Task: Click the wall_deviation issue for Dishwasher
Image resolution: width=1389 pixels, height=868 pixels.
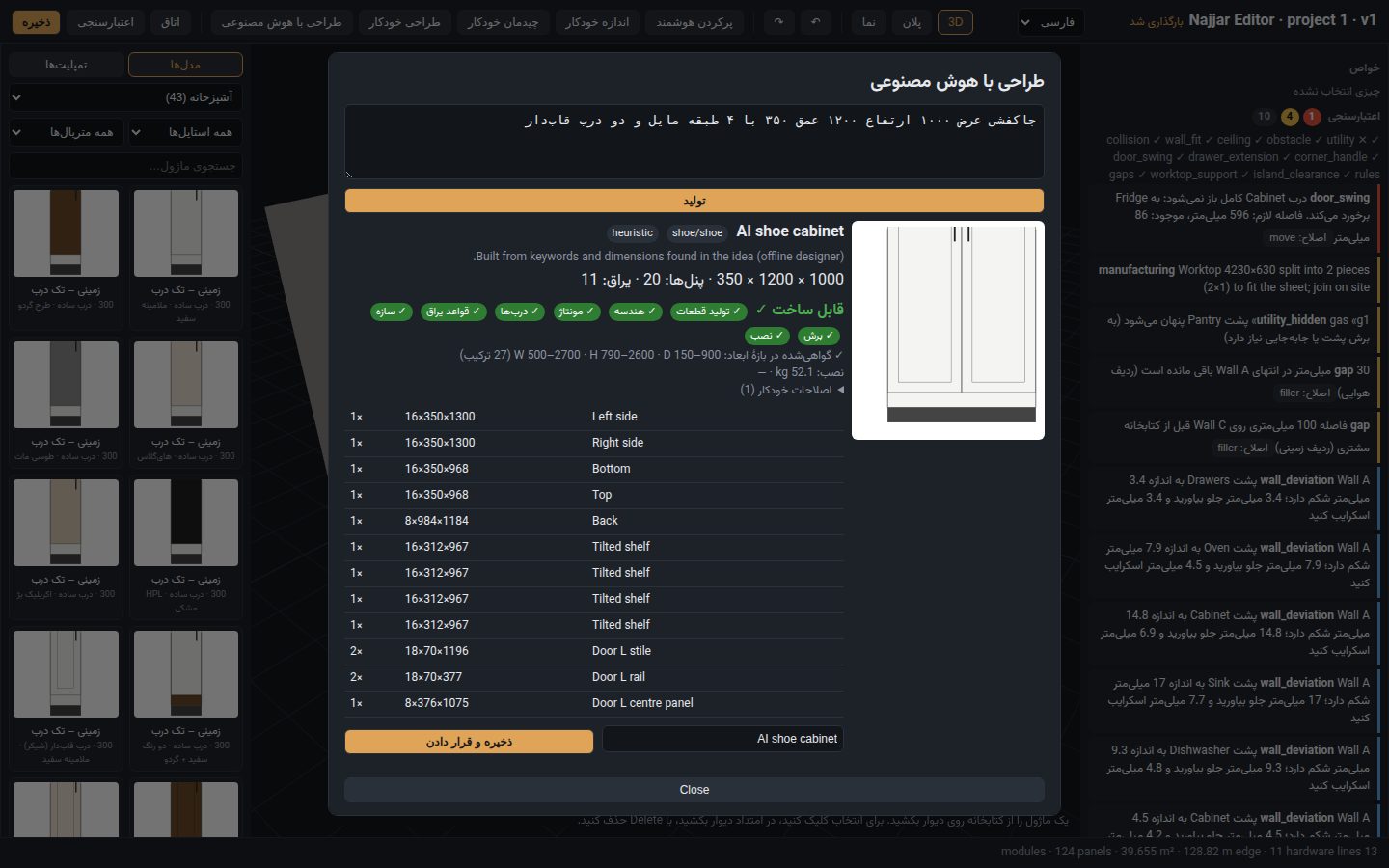Action: point(1235,768)
